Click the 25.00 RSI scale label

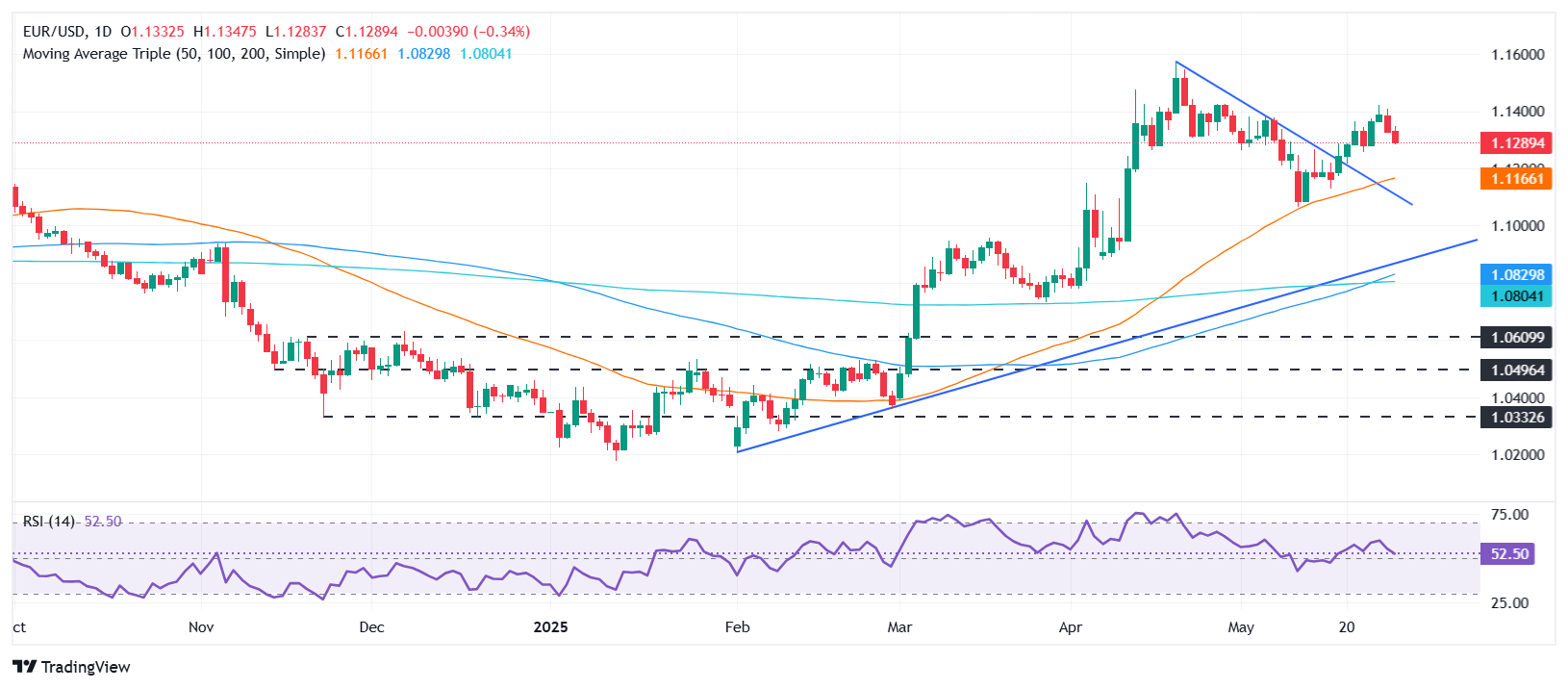[1509, 603]
